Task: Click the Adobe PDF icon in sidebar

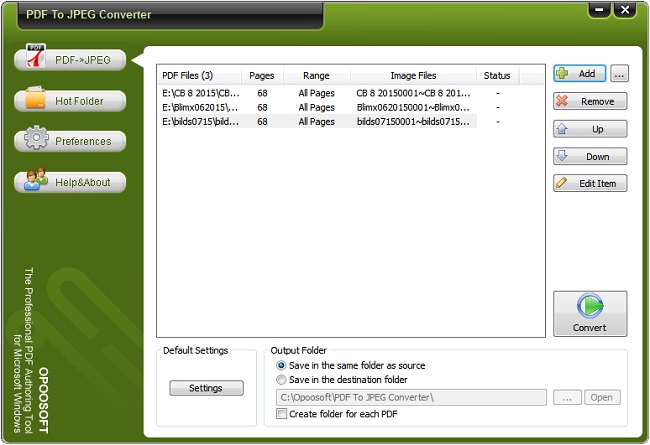Action: pyautogui.click(x=36, y=56)
